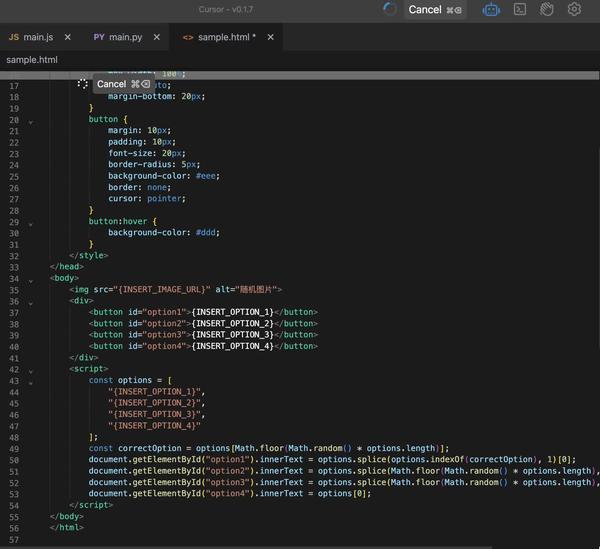This screenshot has width=600, height=549.
Task: Click the correctOption variable on line 49
Action: 150,448
